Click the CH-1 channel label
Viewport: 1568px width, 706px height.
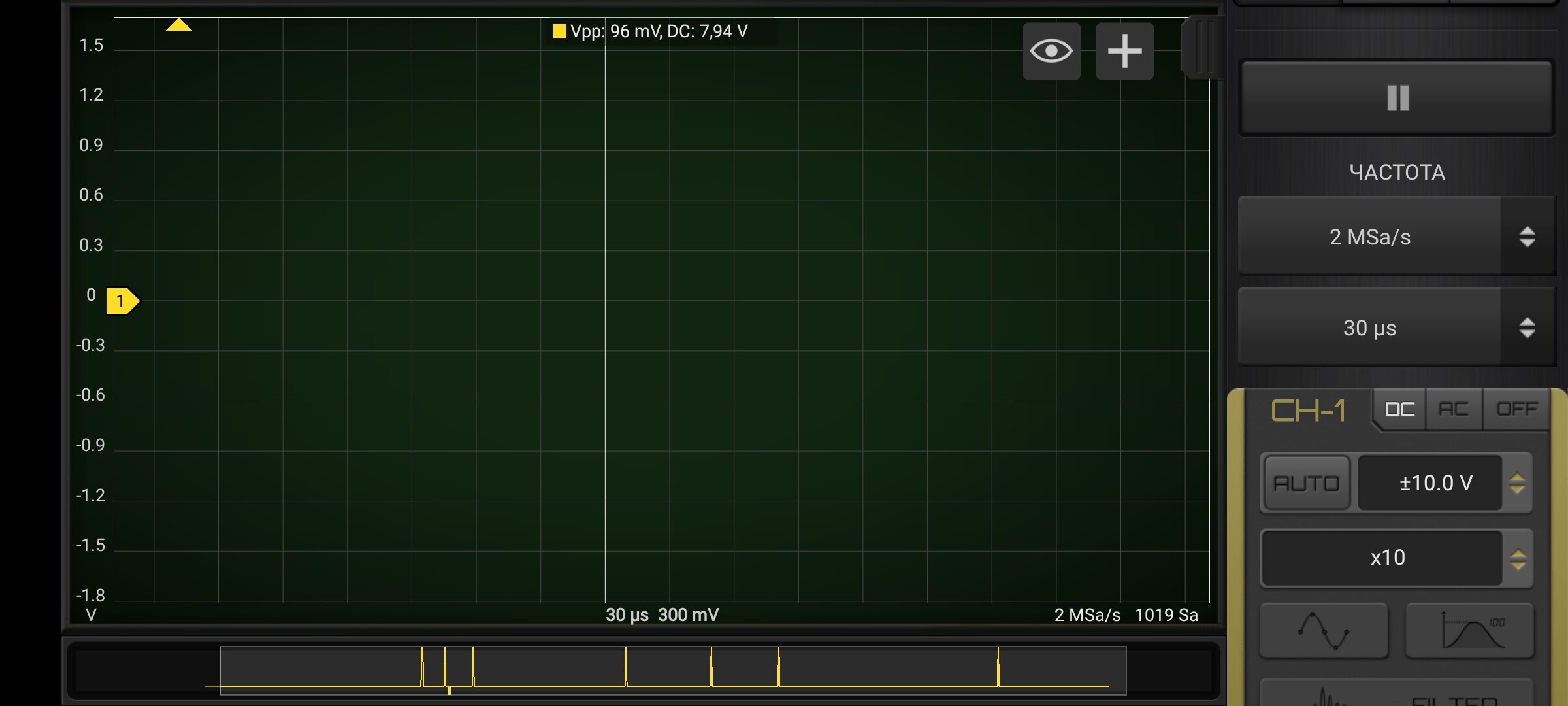pyautogui.click(x=1308, y=411)
